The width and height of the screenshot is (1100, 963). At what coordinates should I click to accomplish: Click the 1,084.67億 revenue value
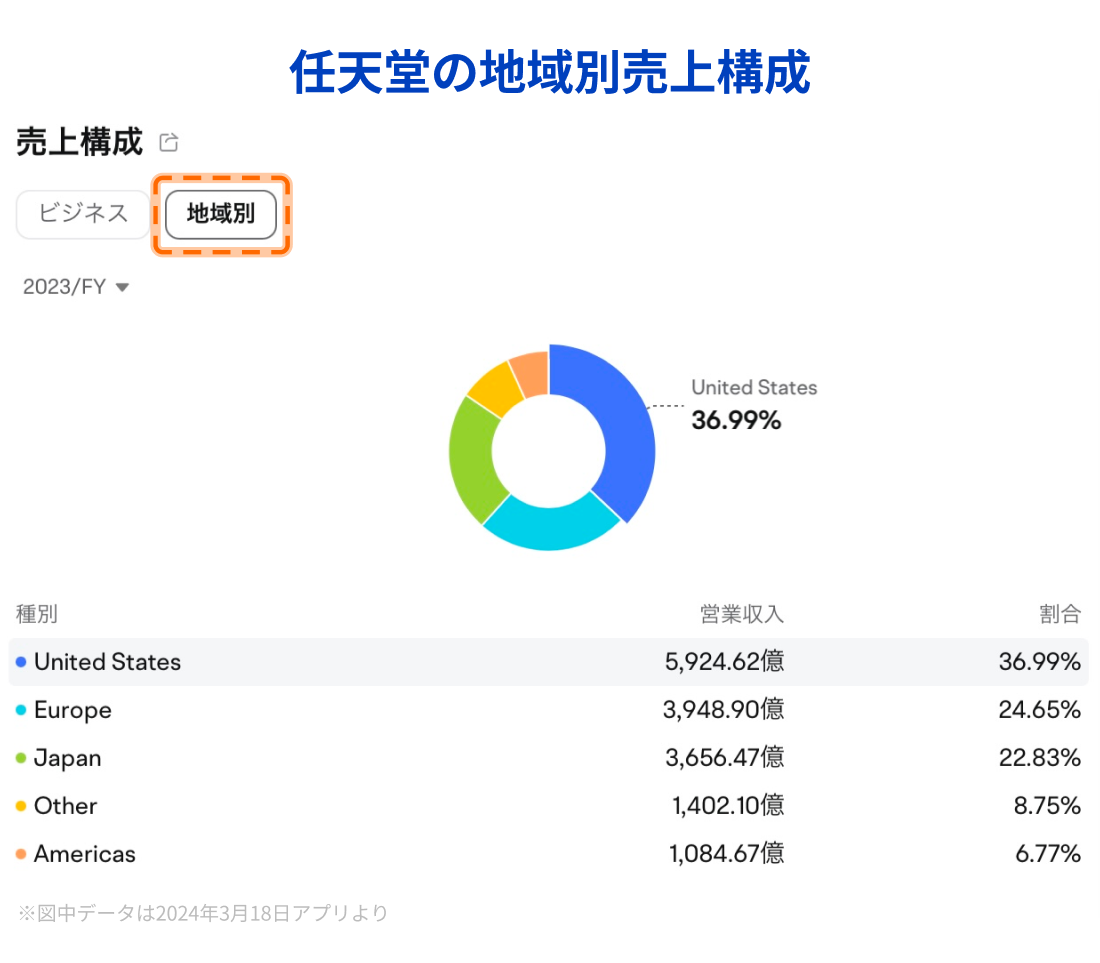point(727,854)
